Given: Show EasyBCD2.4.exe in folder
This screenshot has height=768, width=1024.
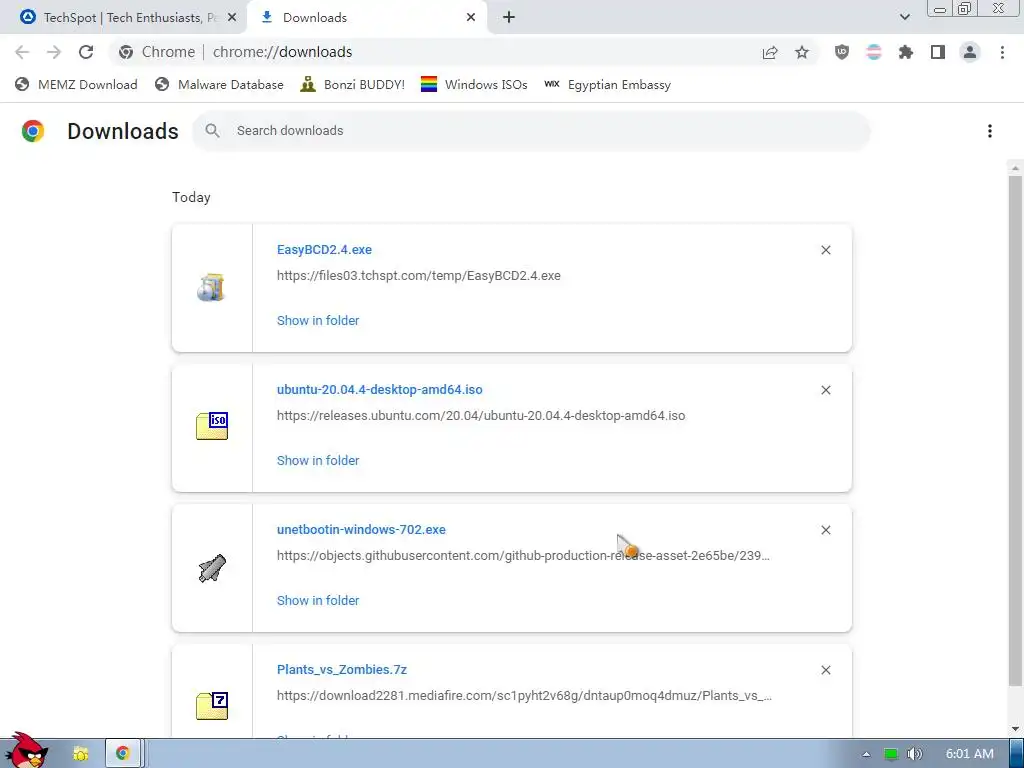Looking at the screenshot, I should [318, 321].
